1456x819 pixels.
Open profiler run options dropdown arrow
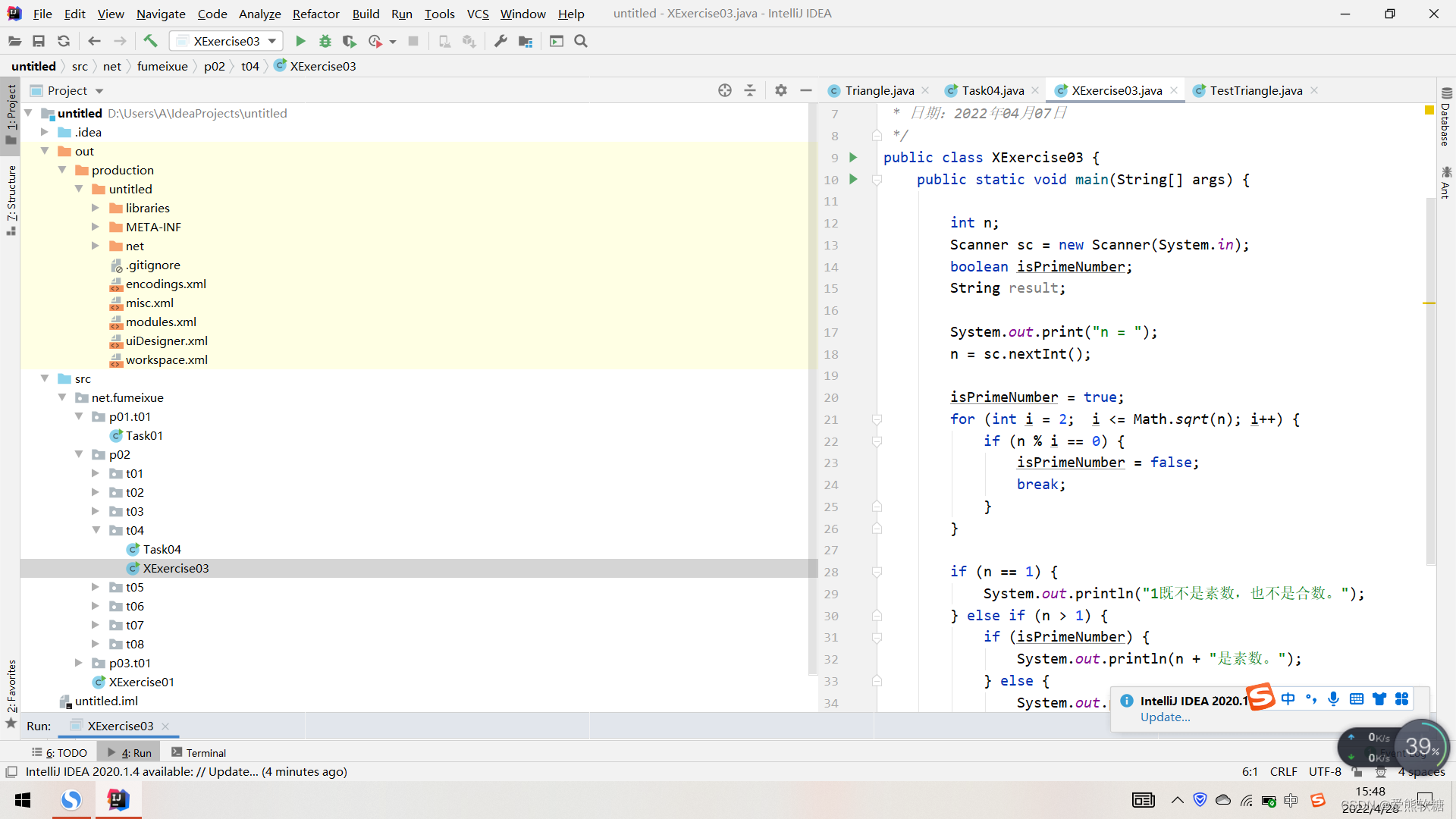393,42
